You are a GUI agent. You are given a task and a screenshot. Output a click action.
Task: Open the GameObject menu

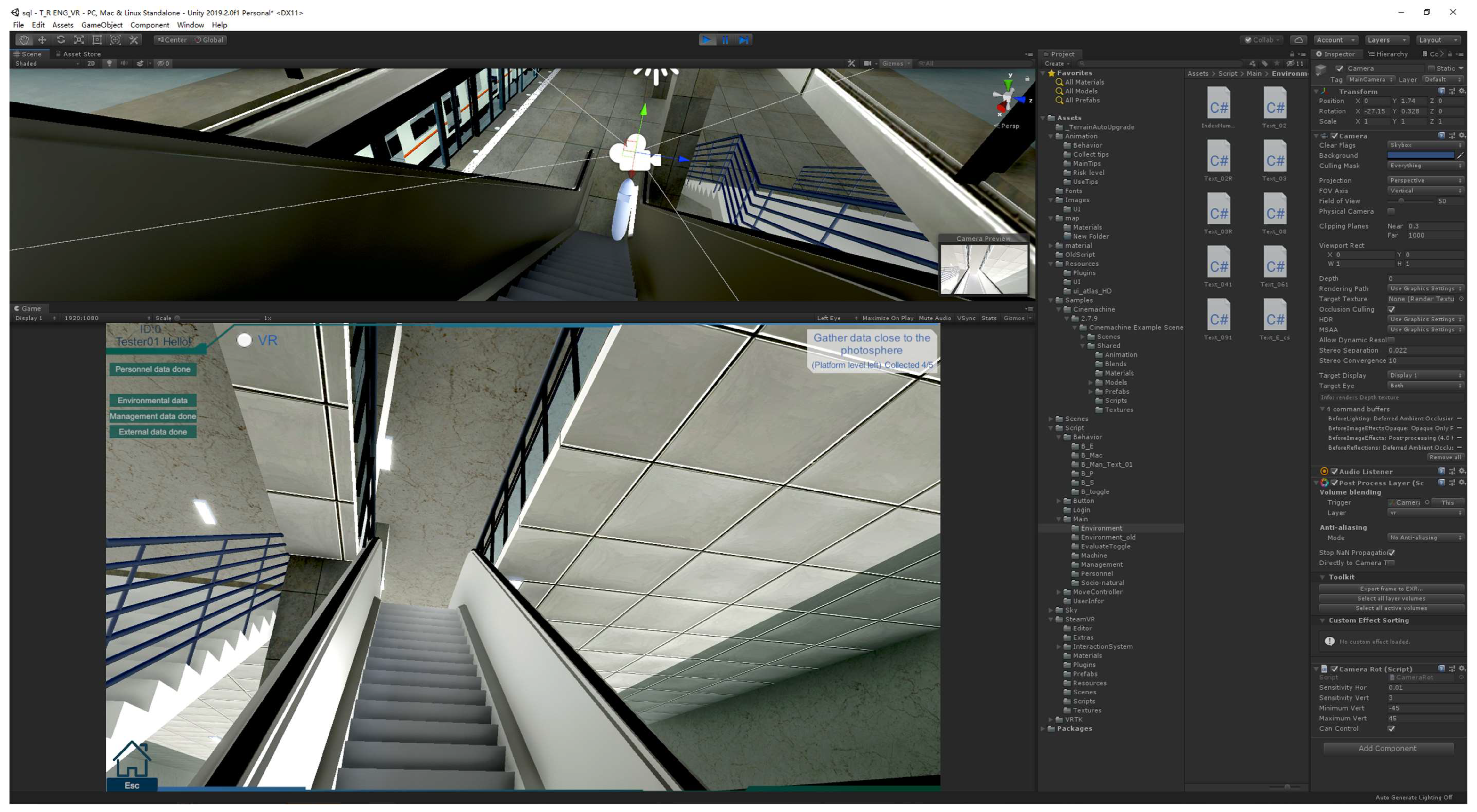tap(101, 25)
